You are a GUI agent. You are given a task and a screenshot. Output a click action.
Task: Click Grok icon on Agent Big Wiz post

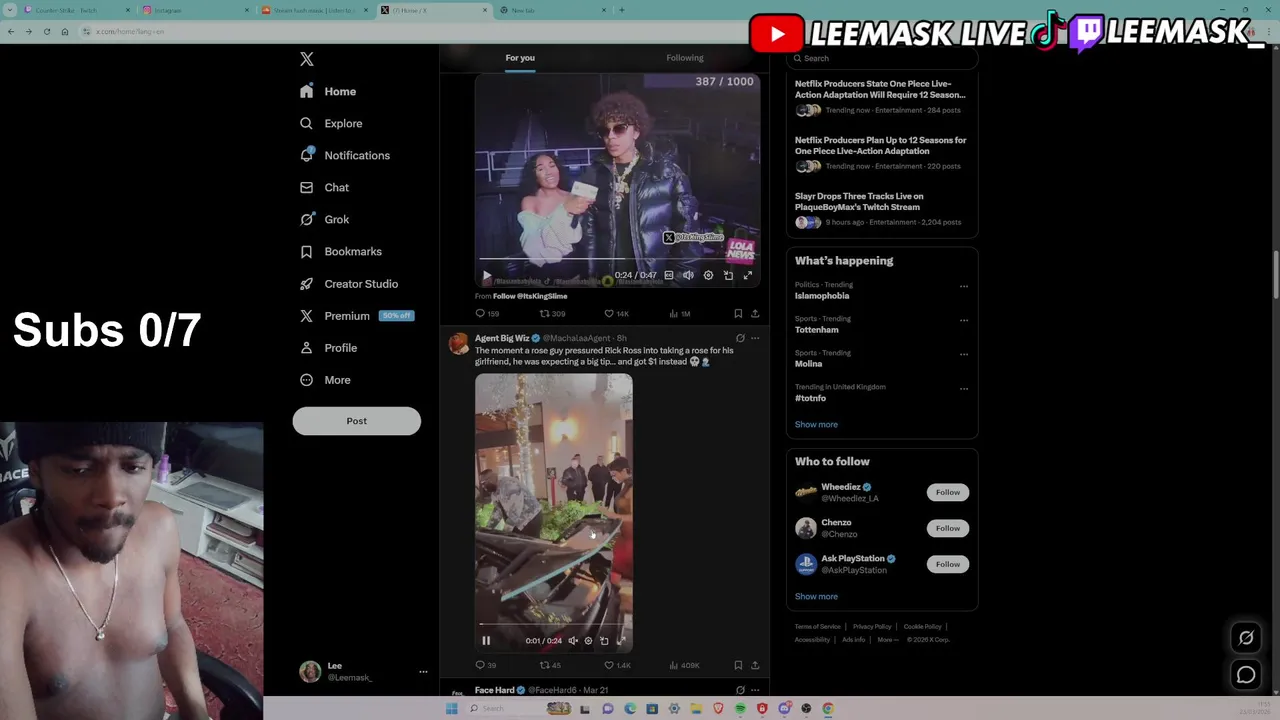pos(740,338)
